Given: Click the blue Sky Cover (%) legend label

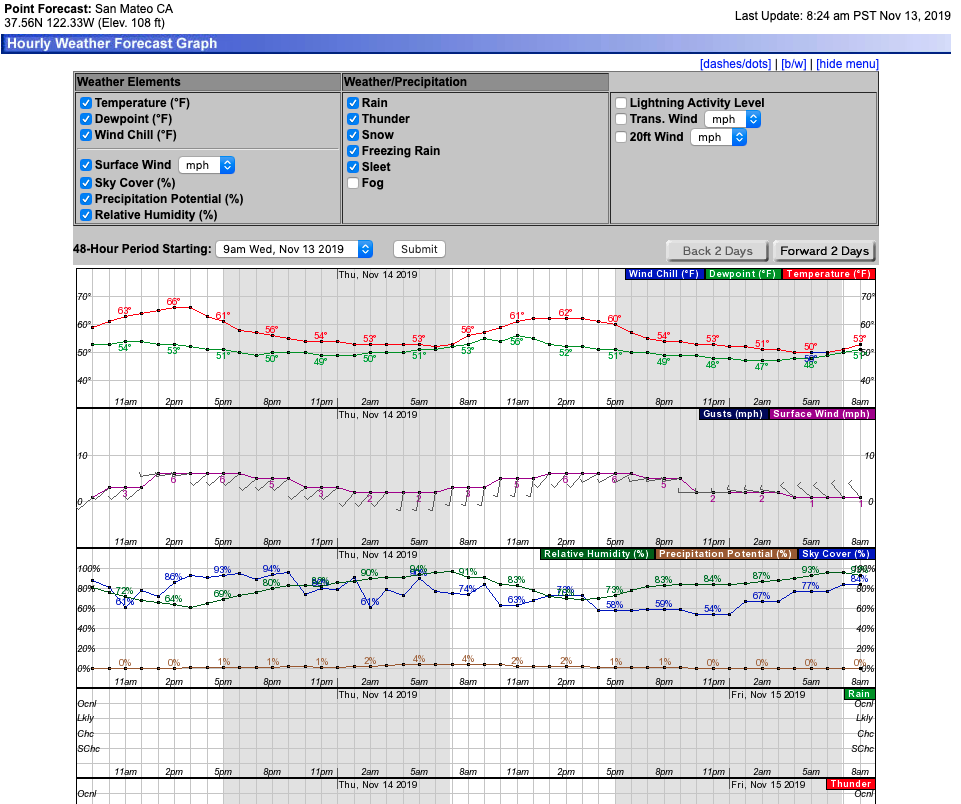Looking at the screenshot, I should coord(835,554).
